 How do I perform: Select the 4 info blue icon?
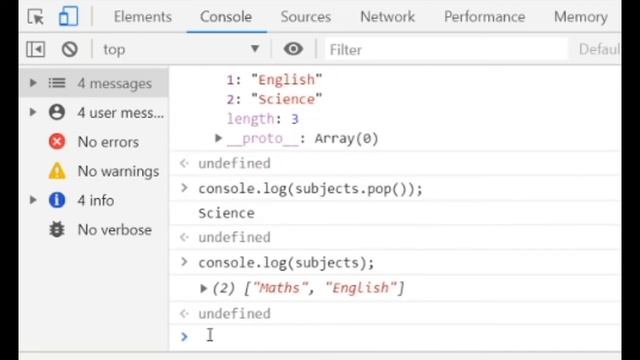pos(57,200)
